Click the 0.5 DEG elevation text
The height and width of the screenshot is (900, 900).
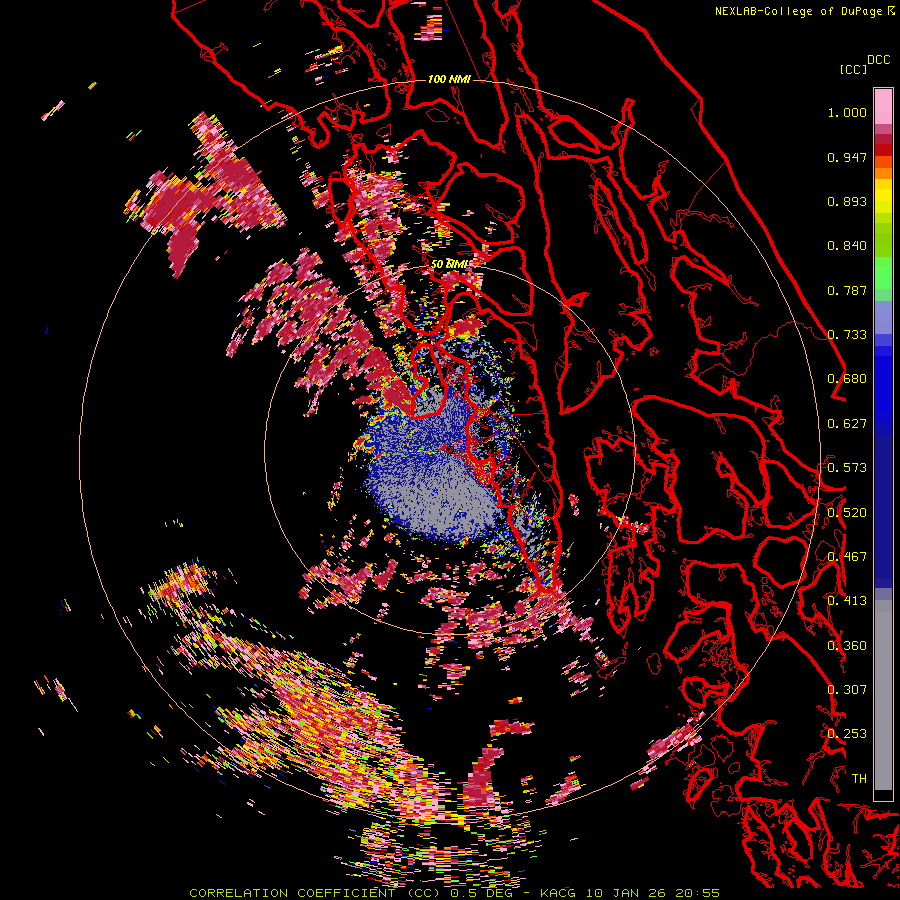[x=480, y=893]
